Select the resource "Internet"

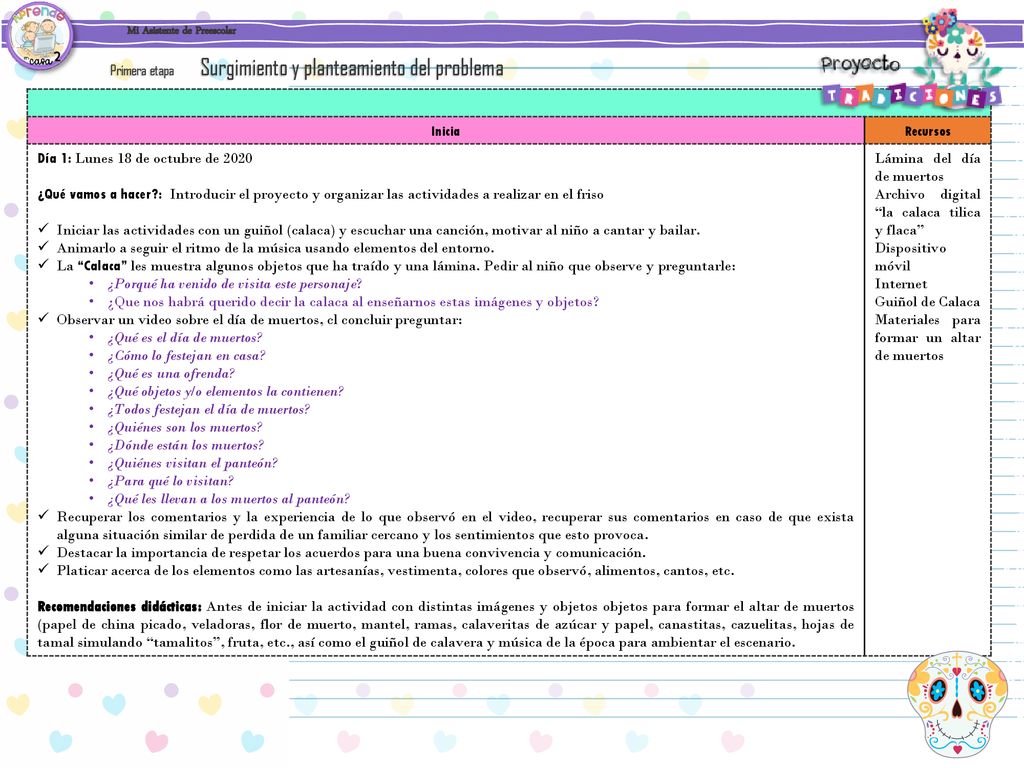coord(901,284)
